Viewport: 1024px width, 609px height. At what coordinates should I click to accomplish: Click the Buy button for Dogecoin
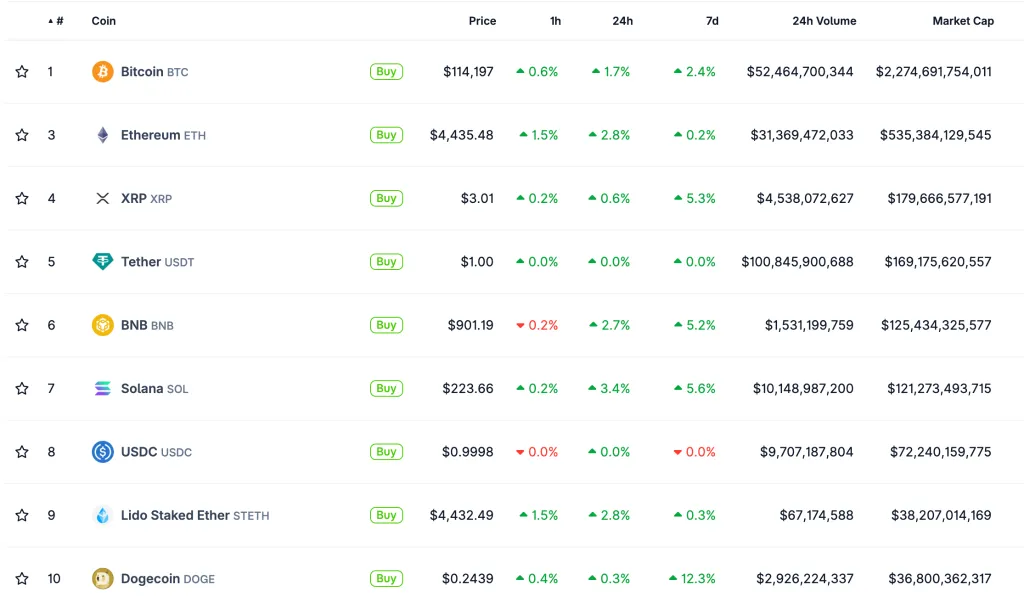pyautogui.click(x=386, y=578)
